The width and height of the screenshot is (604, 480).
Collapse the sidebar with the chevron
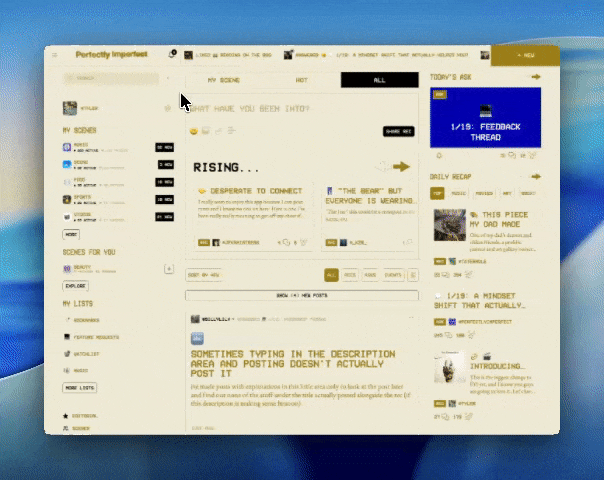point(168,78)
